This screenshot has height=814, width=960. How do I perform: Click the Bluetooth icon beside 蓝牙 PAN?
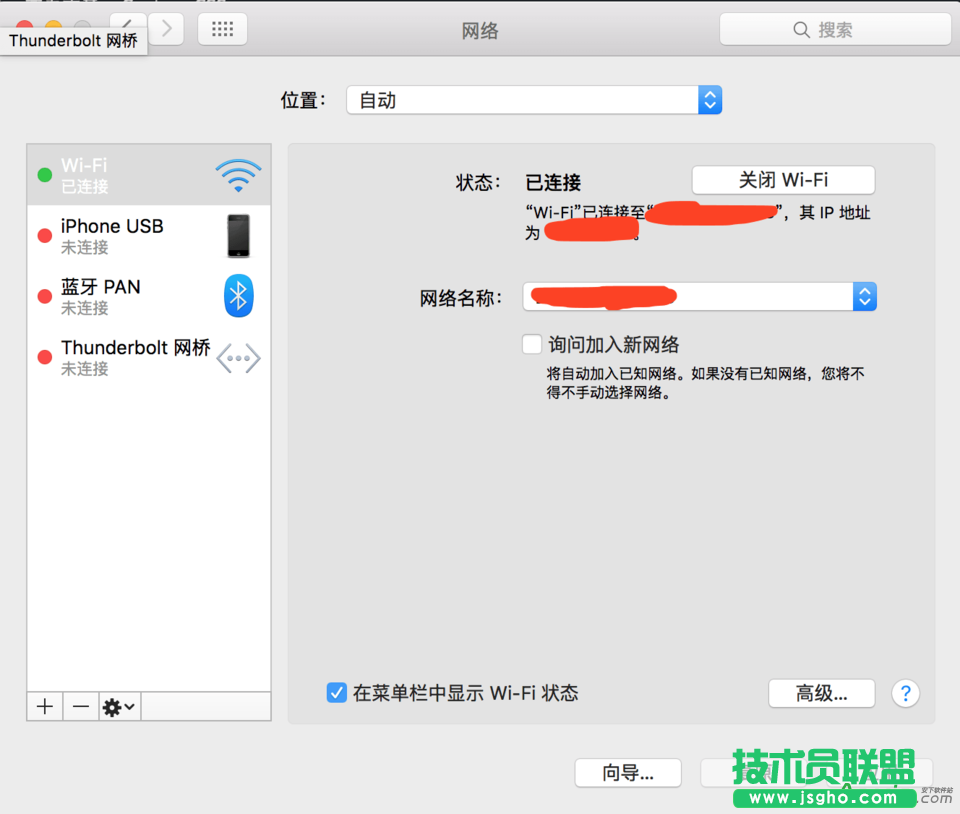(x=238, y=295)
